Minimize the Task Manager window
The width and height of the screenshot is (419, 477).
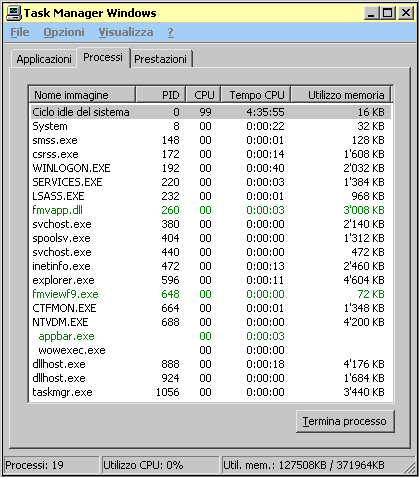(x=372, y=13)
